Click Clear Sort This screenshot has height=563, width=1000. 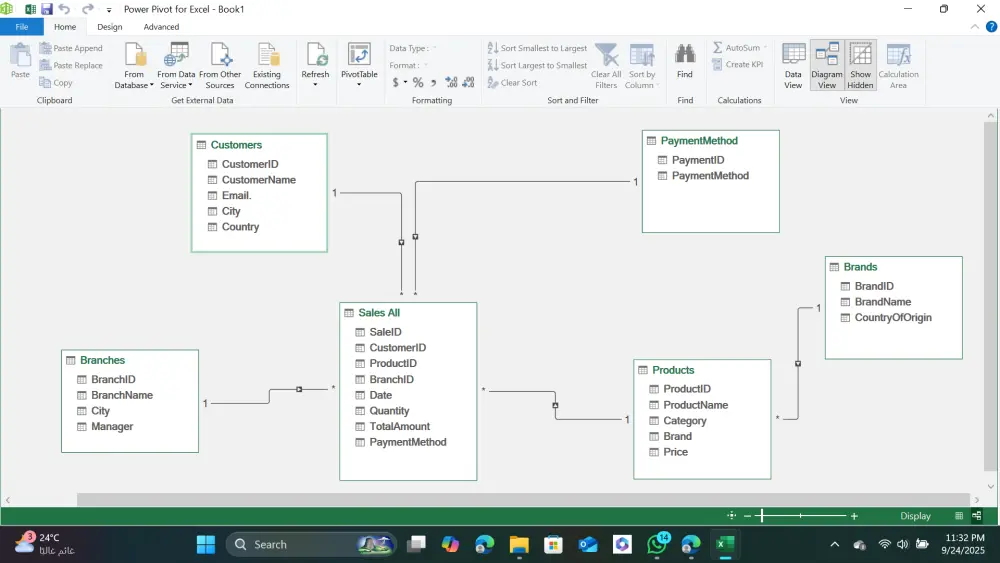click(512, 82)
